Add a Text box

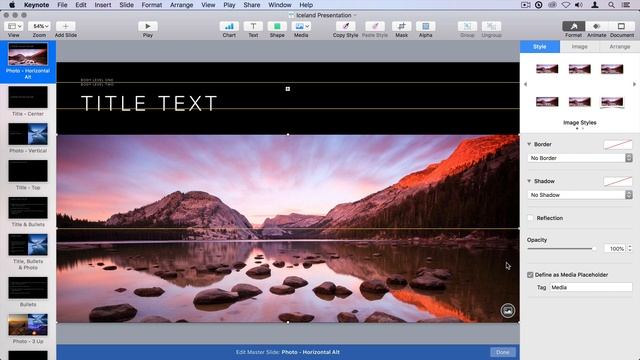click(253, 26)
